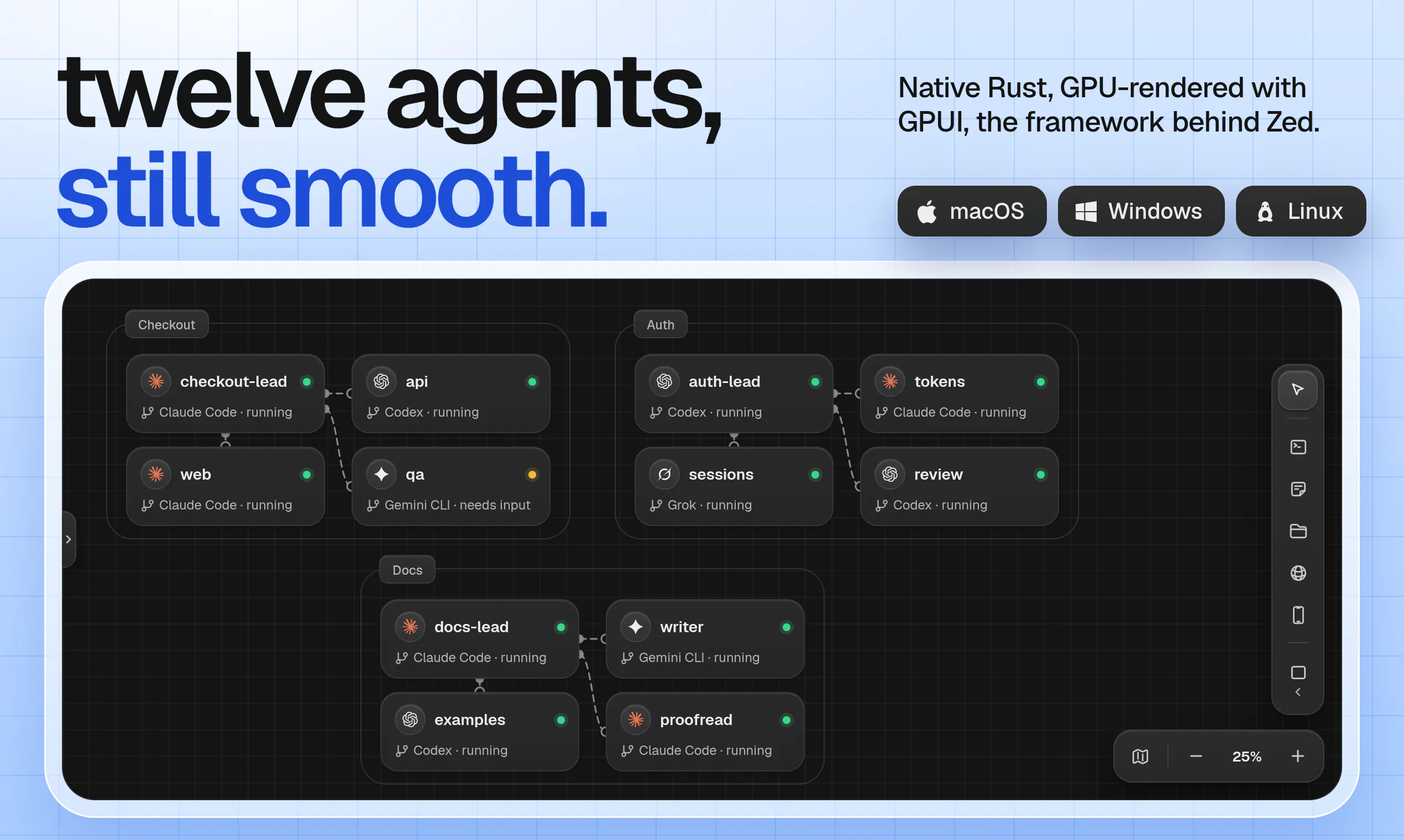Click the green status dot on the web card
Viewport: 1404px width, 840px height.
[307, 475]
